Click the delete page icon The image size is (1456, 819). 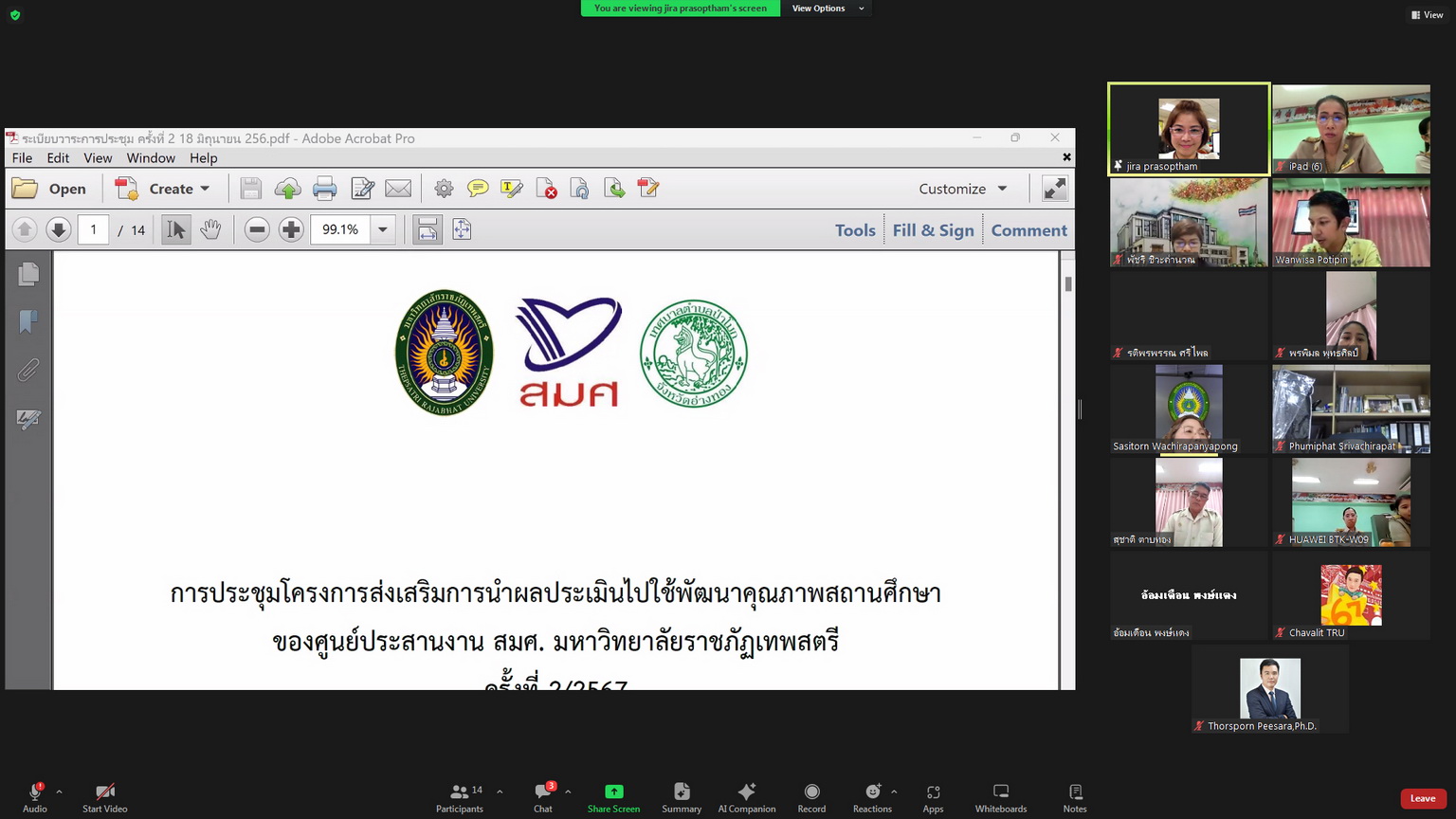point(546,189)
